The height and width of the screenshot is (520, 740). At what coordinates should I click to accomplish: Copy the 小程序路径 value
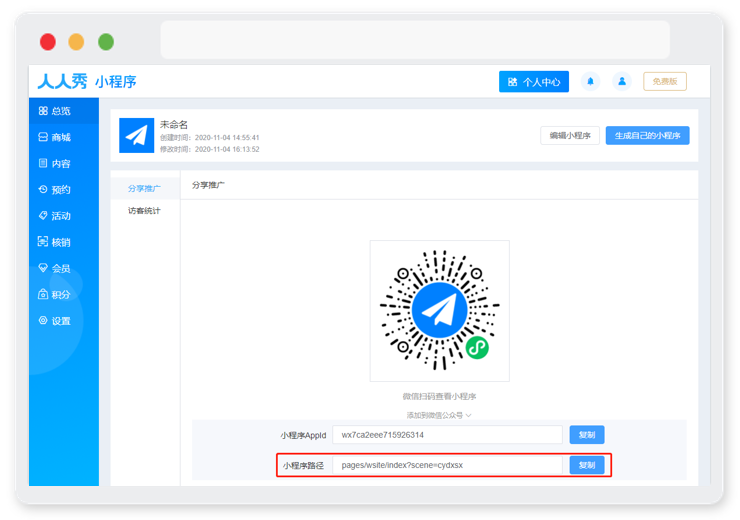(587, 465)
